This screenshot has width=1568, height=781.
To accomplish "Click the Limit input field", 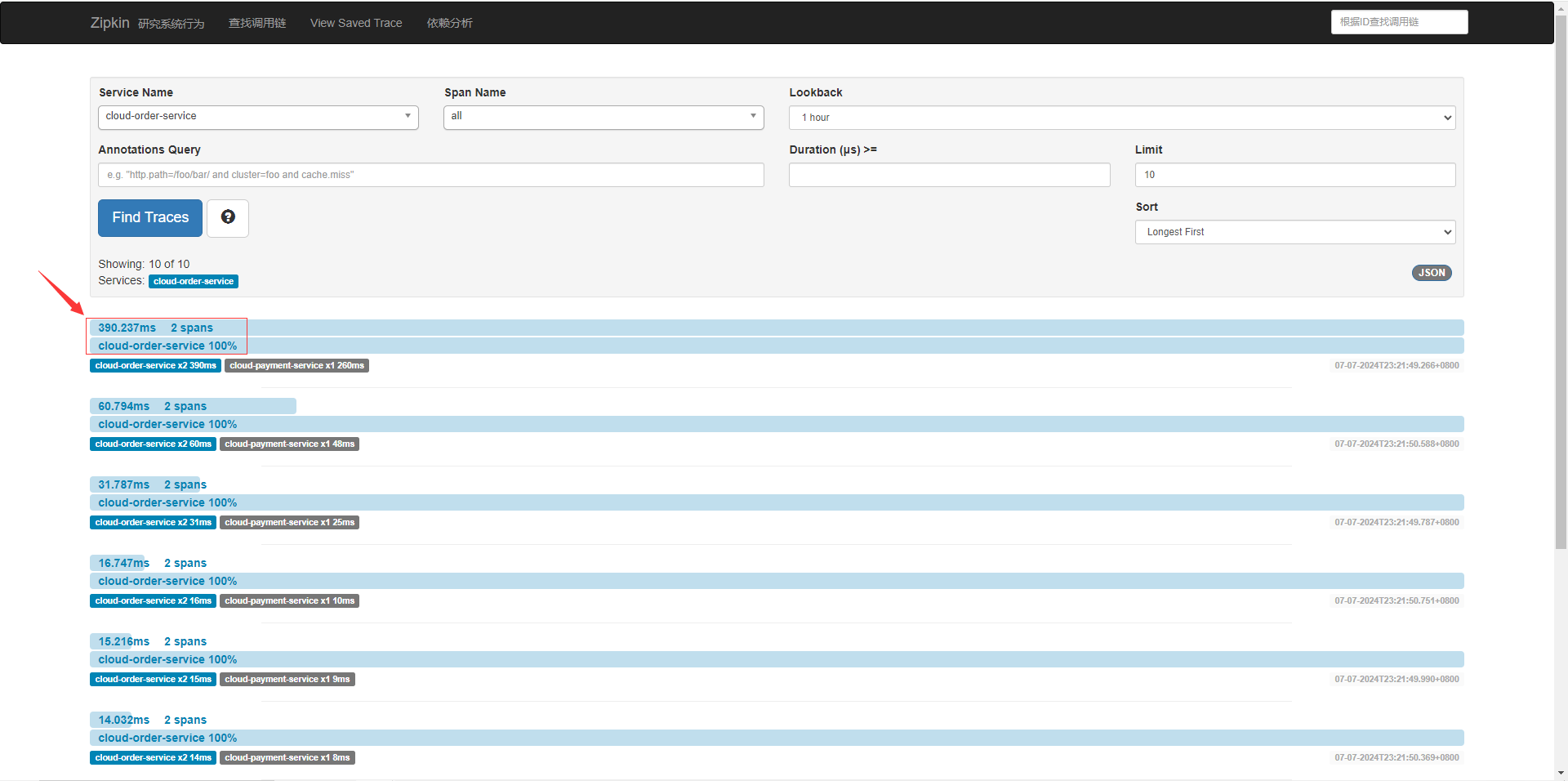I will 1295,175.
